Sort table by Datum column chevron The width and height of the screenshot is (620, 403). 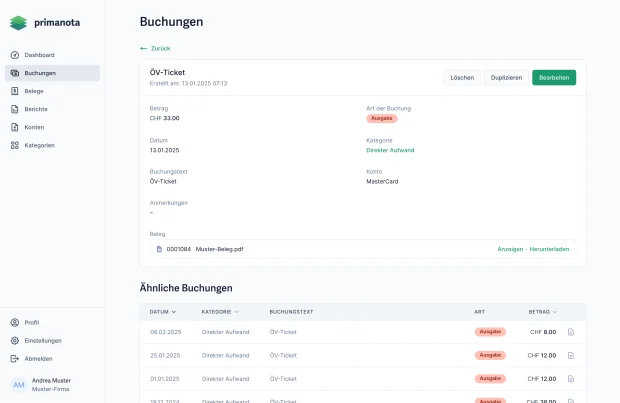coord(174,312)
